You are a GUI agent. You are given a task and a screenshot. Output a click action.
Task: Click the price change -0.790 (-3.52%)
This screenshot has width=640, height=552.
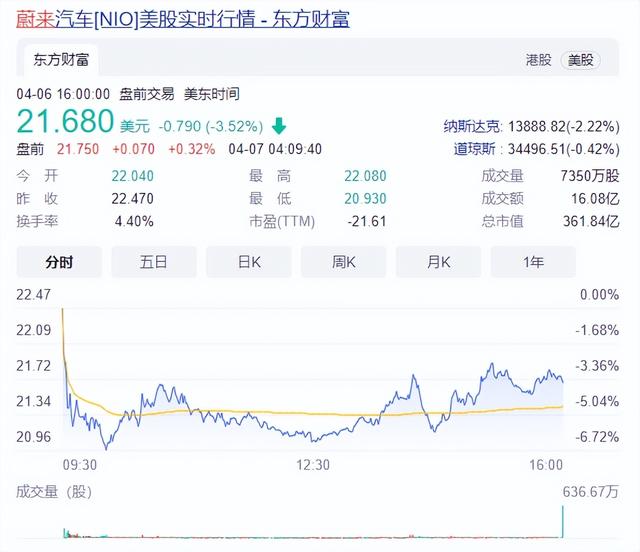[211, 126]
